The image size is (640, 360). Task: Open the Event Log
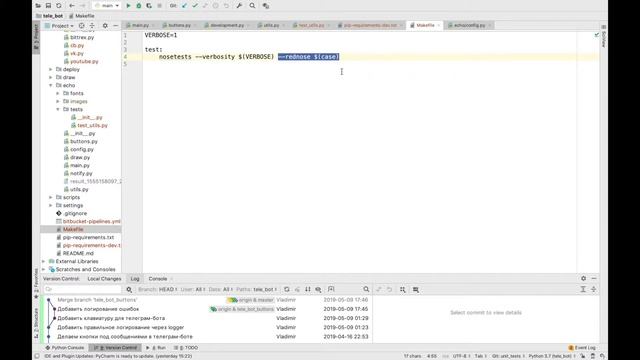point(582,348)
